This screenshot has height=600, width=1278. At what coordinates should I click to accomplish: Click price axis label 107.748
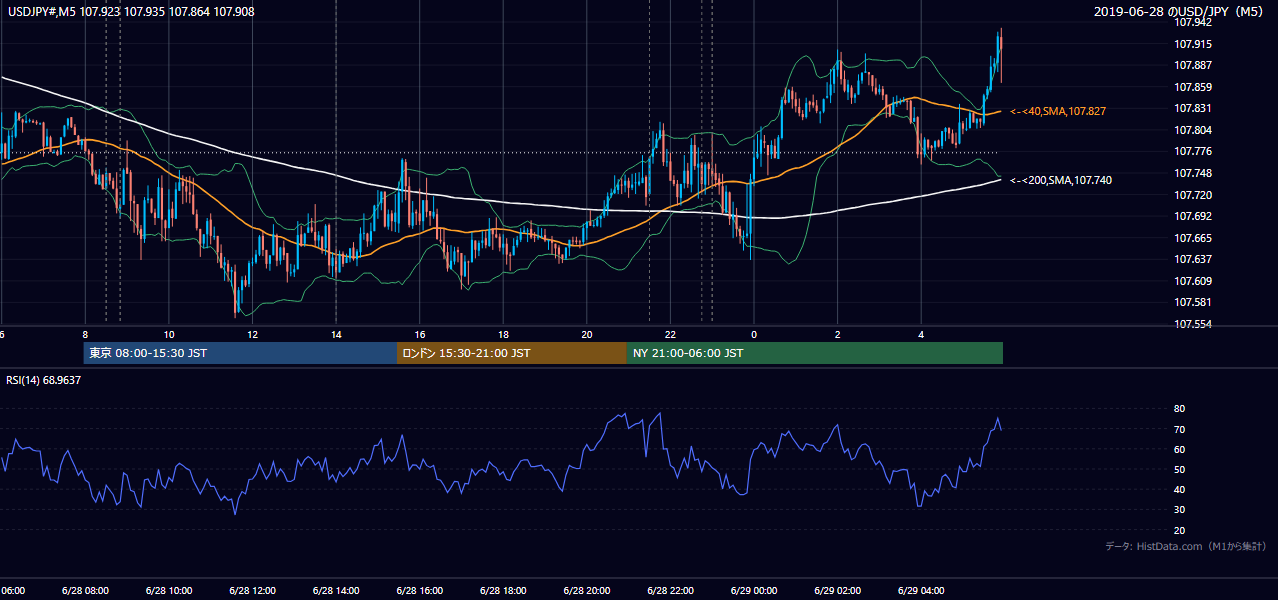[x=1194, y=173]
